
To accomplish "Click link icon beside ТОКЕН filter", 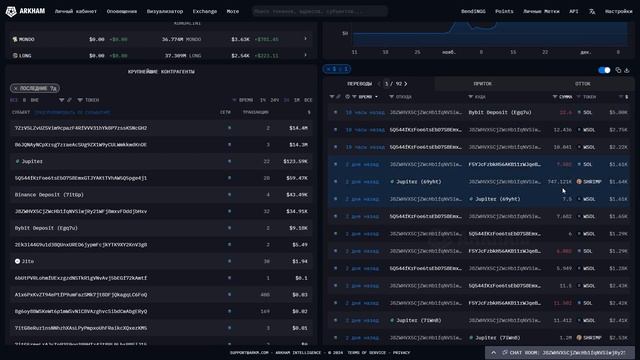I will (x=69, y=100).
